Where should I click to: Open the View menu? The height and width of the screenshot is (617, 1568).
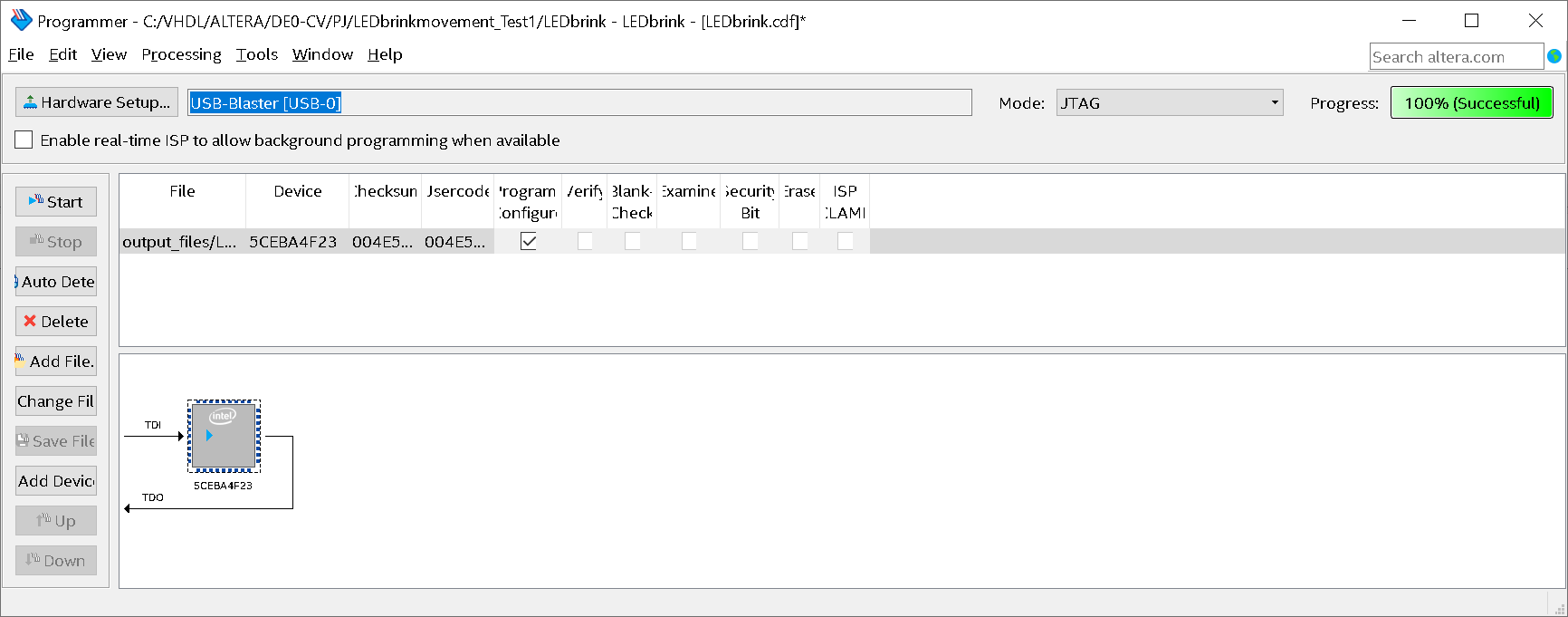(x=109, y=54)
